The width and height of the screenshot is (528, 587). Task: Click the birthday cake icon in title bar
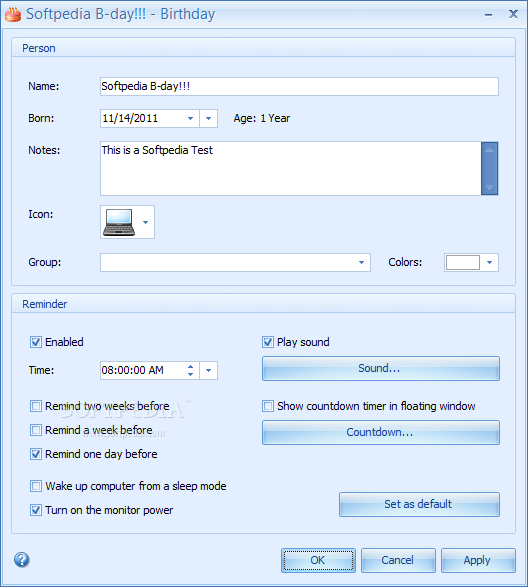(x=13, y=14)
